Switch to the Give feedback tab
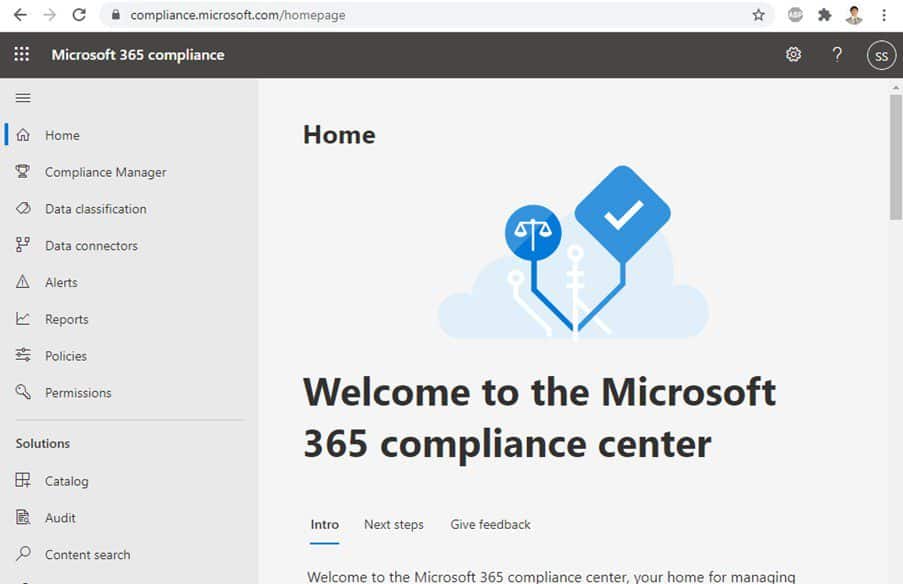 (x=491, y=525)
